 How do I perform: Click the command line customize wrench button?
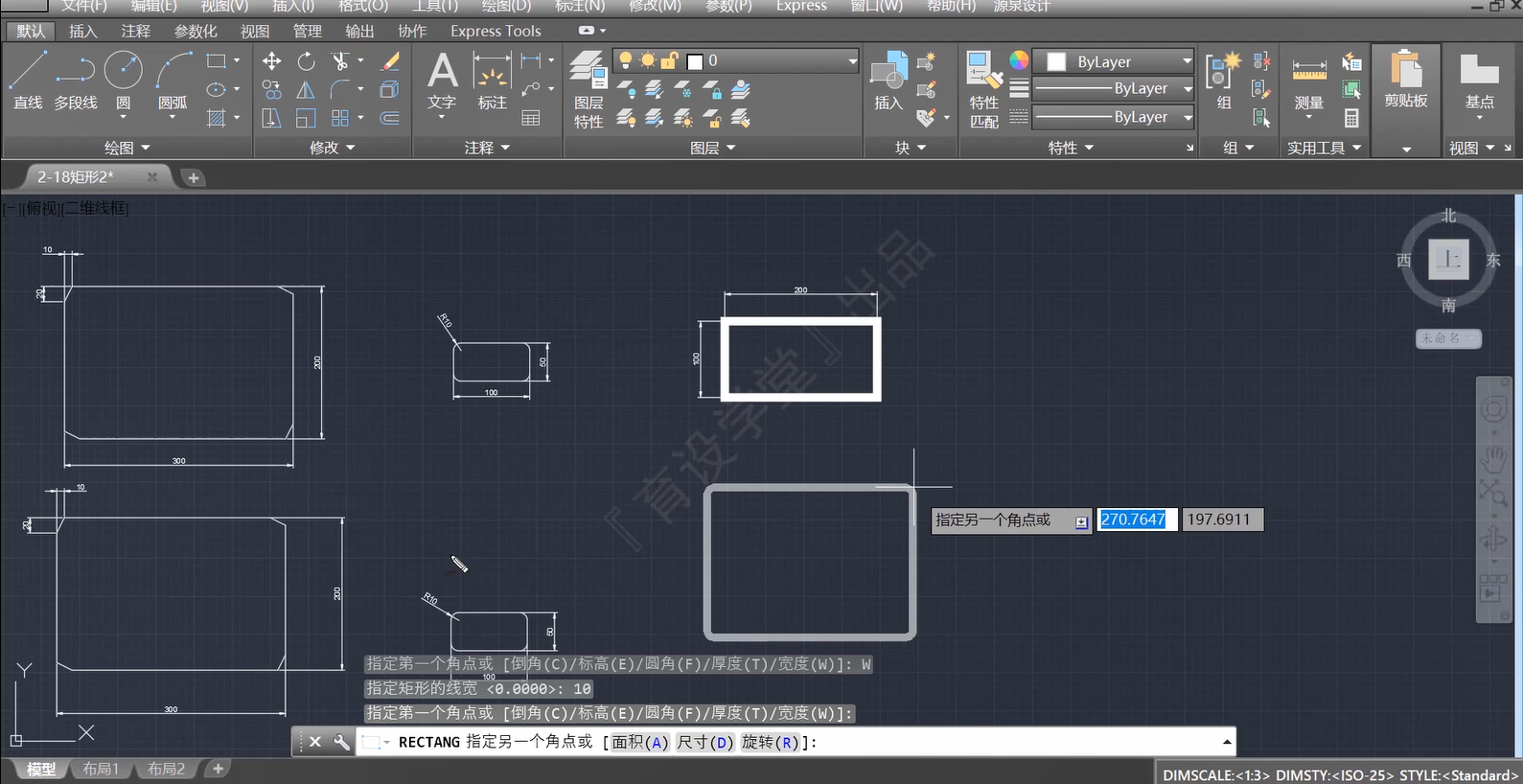coord(341,742)
